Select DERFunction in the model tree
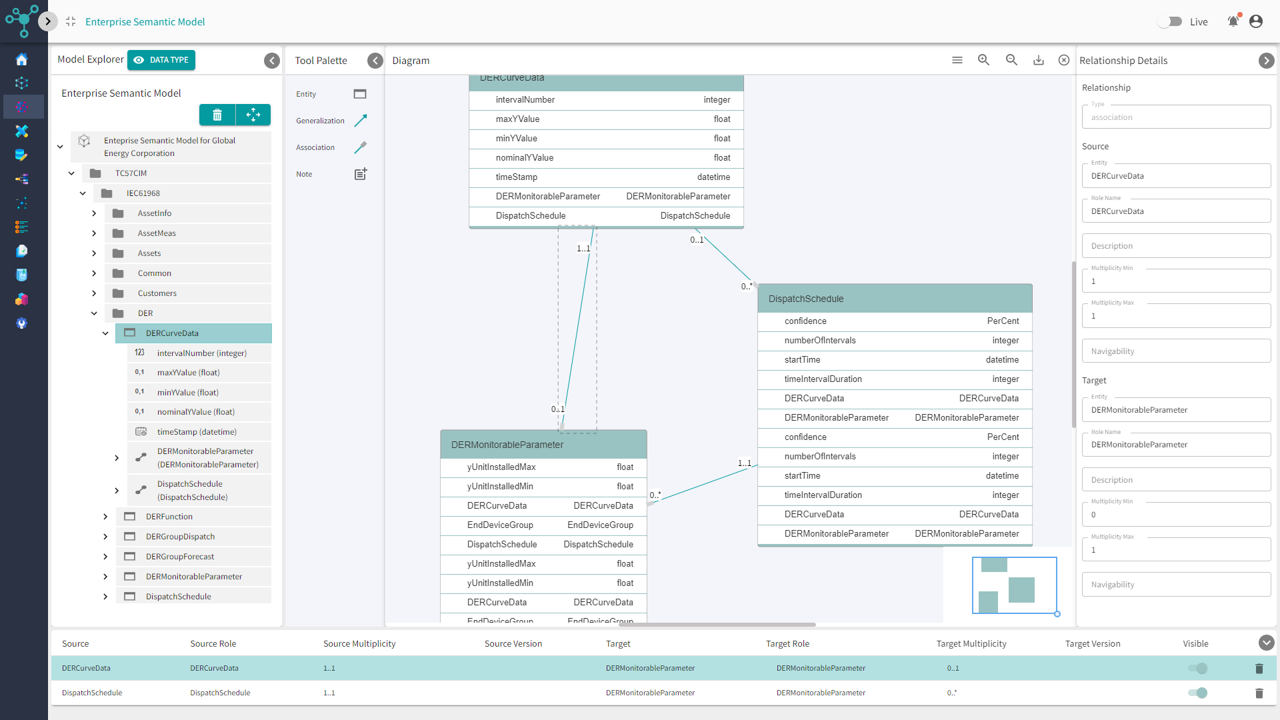The image size is (1280, 720). 169,517
